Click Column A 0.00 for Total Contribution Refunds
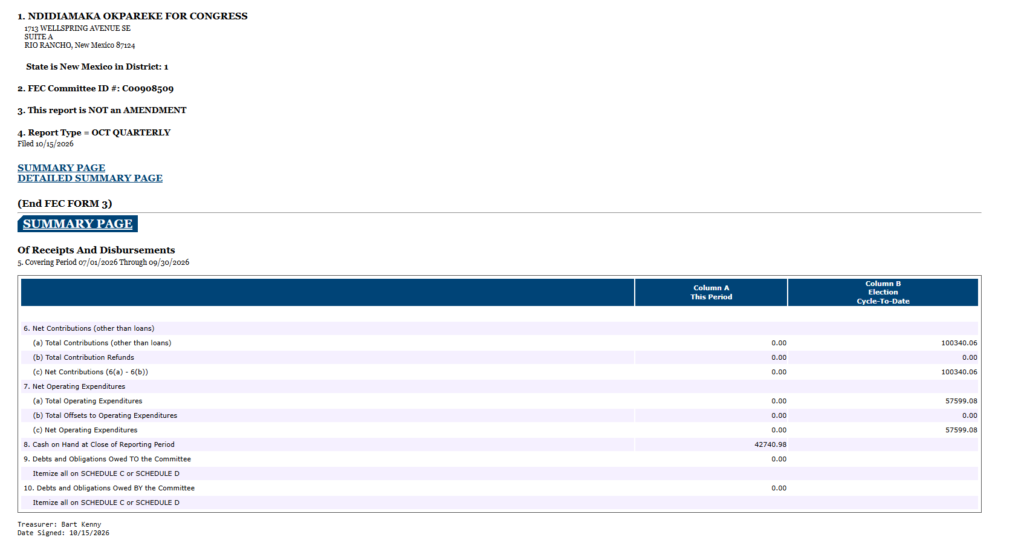The height and width of the screenshot is (540, 1024). (778, 358)
